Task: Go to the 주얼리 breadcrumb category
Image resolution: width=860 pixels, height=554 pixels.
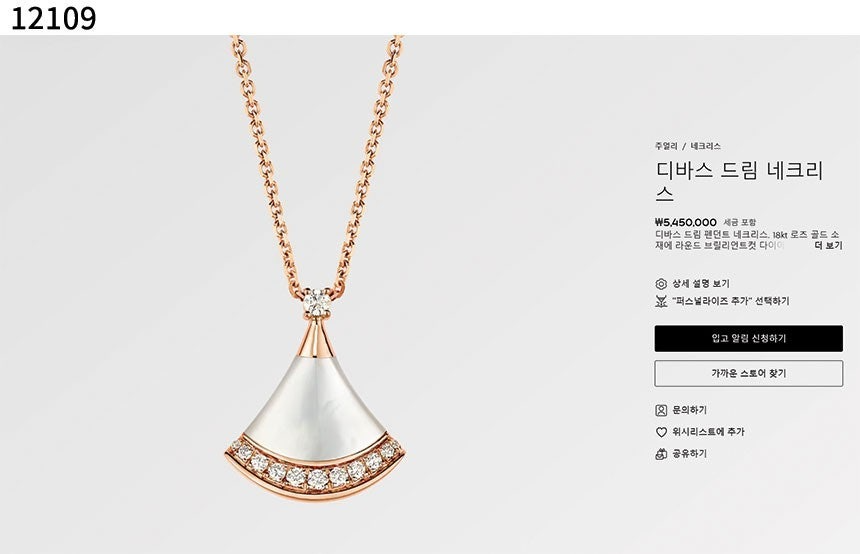Action: click(666, 146)
